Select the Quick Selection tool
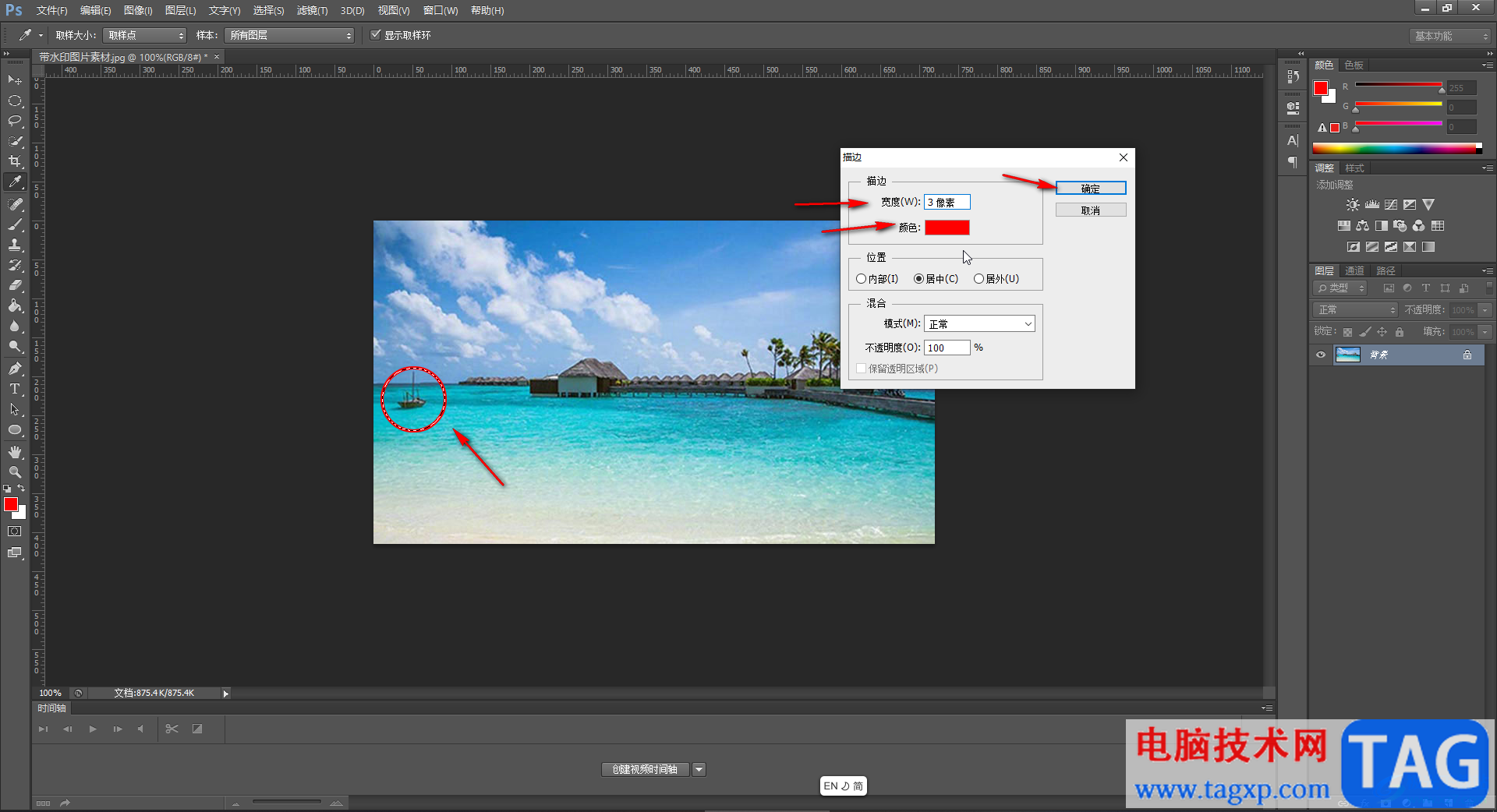 coord(15,141)
